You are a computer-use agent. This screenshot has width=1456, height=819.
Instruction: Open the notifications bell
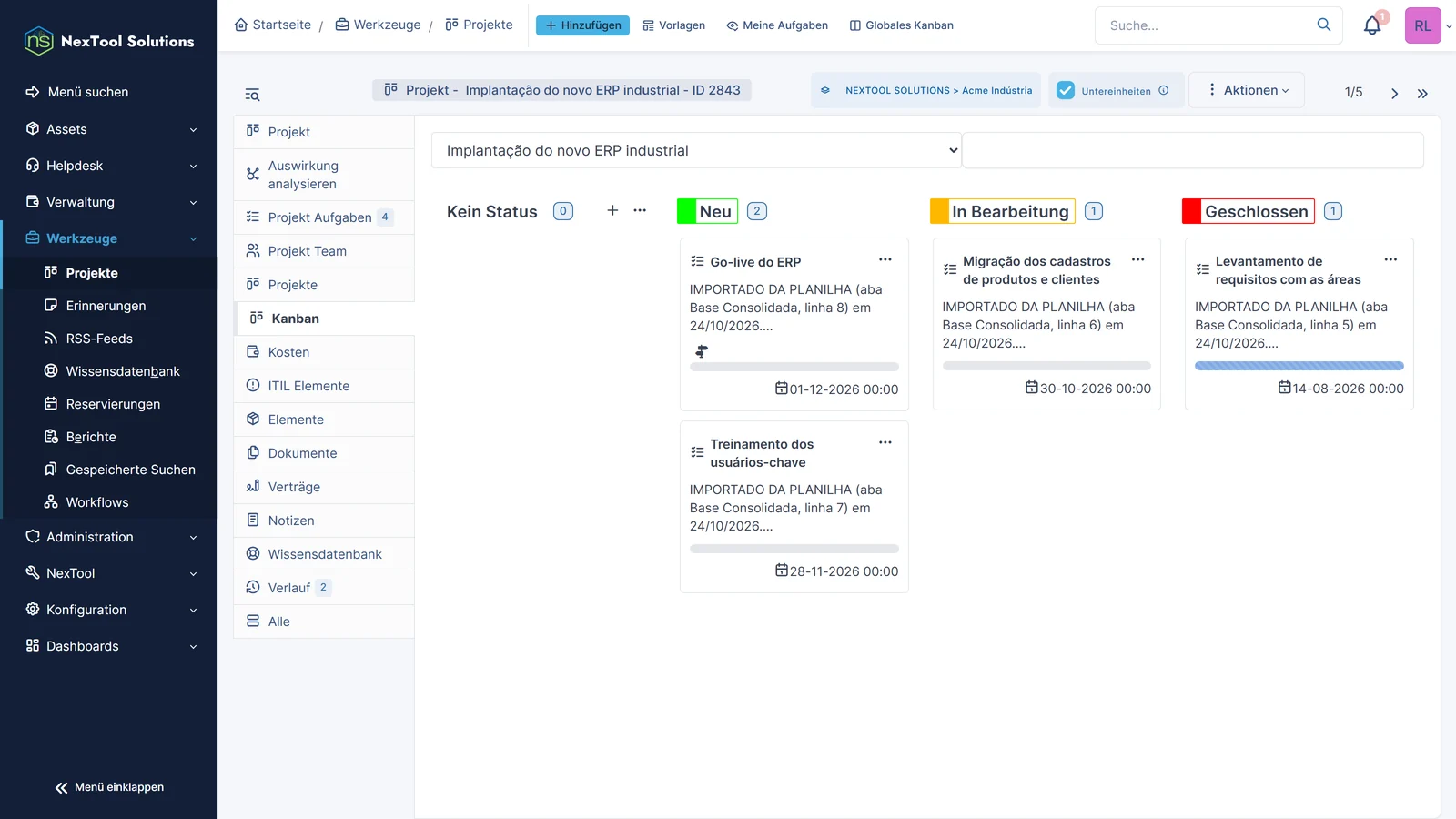coord(1372,25)
